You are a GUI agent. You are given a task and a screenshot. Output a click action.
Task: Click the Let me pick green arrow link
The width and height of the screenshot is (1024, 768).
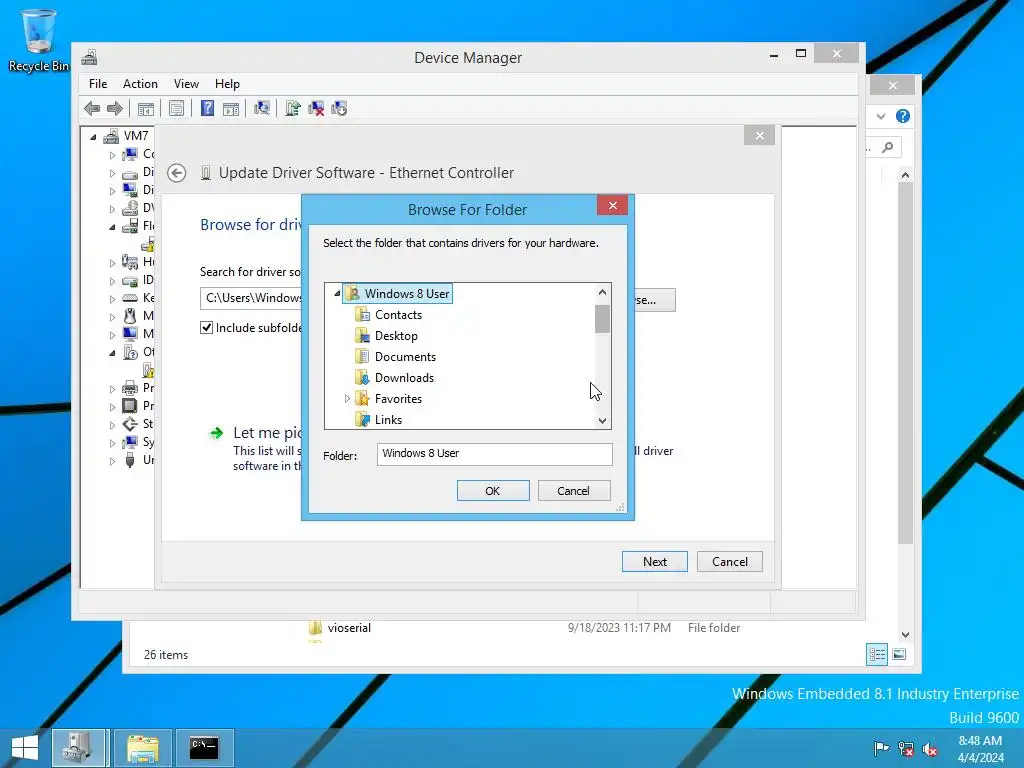[x=216, y=433]
